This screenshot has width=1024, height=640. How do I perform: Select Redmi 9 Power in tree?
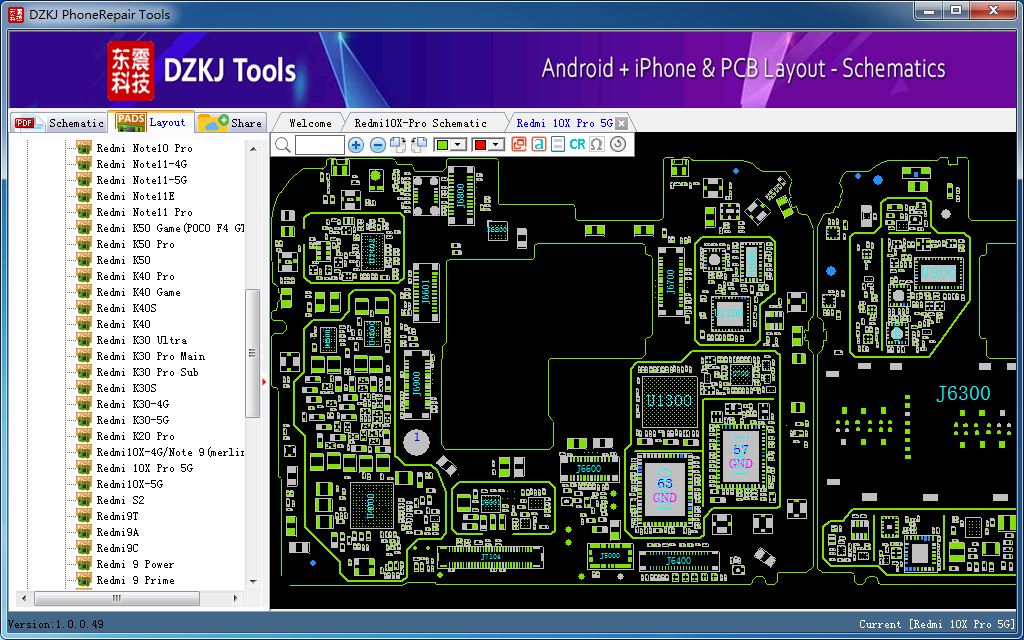pos(136,564)
